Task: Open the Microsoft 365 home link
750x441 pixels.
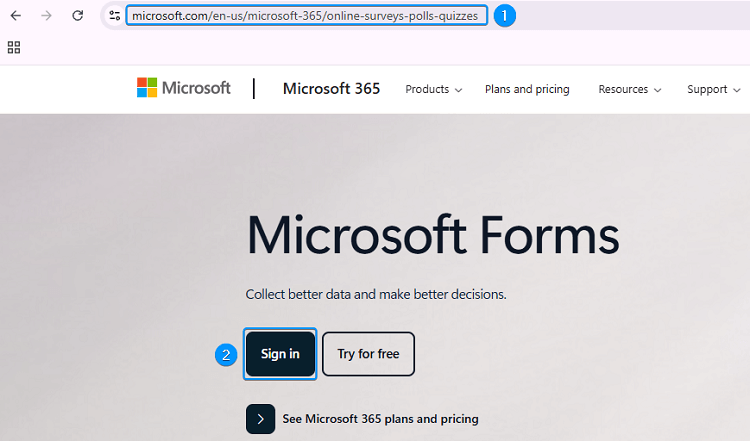Action: tap(331, 88)
